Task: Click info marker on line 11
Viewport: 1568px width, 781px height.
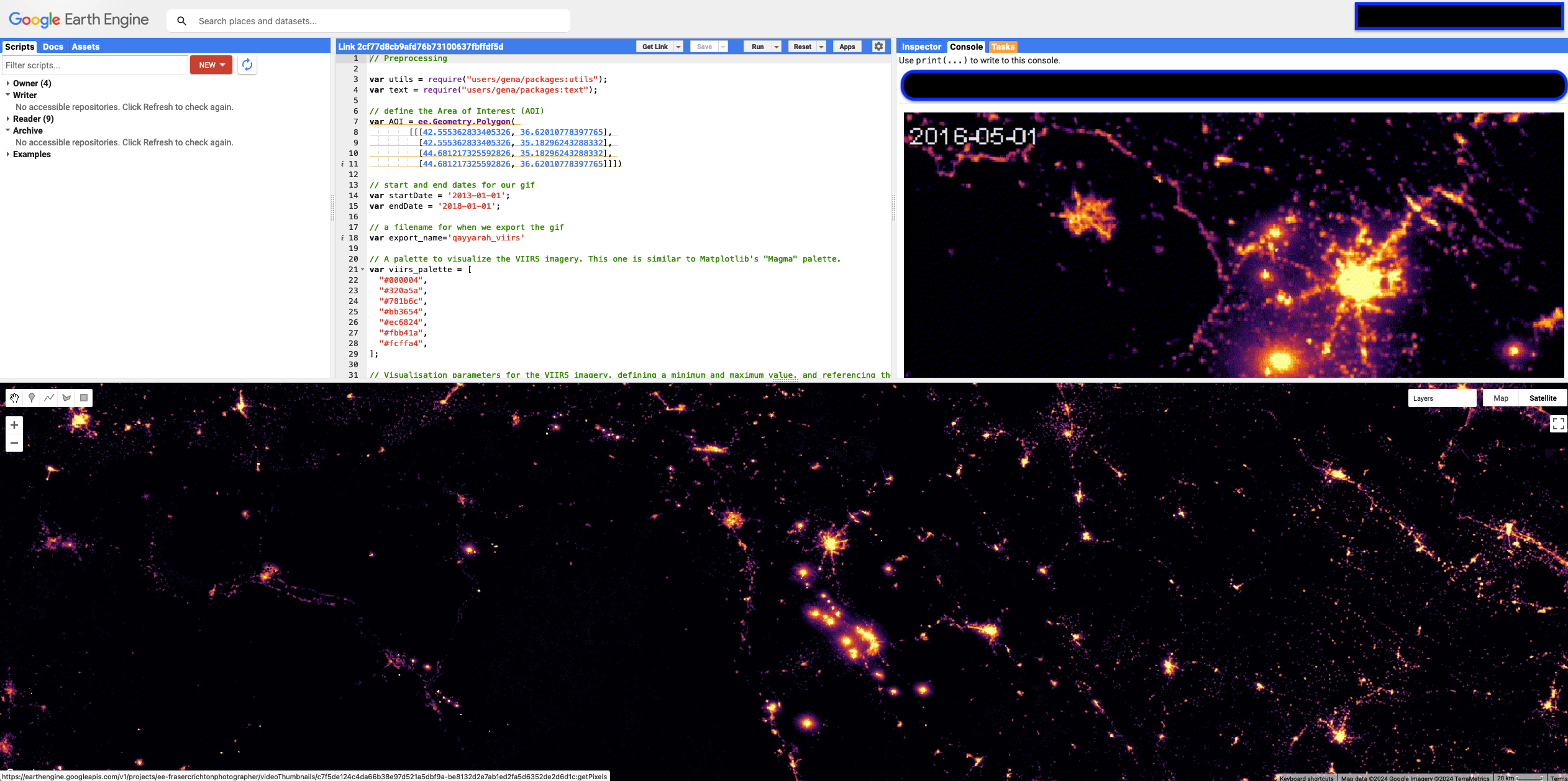Action: (342, 164)
